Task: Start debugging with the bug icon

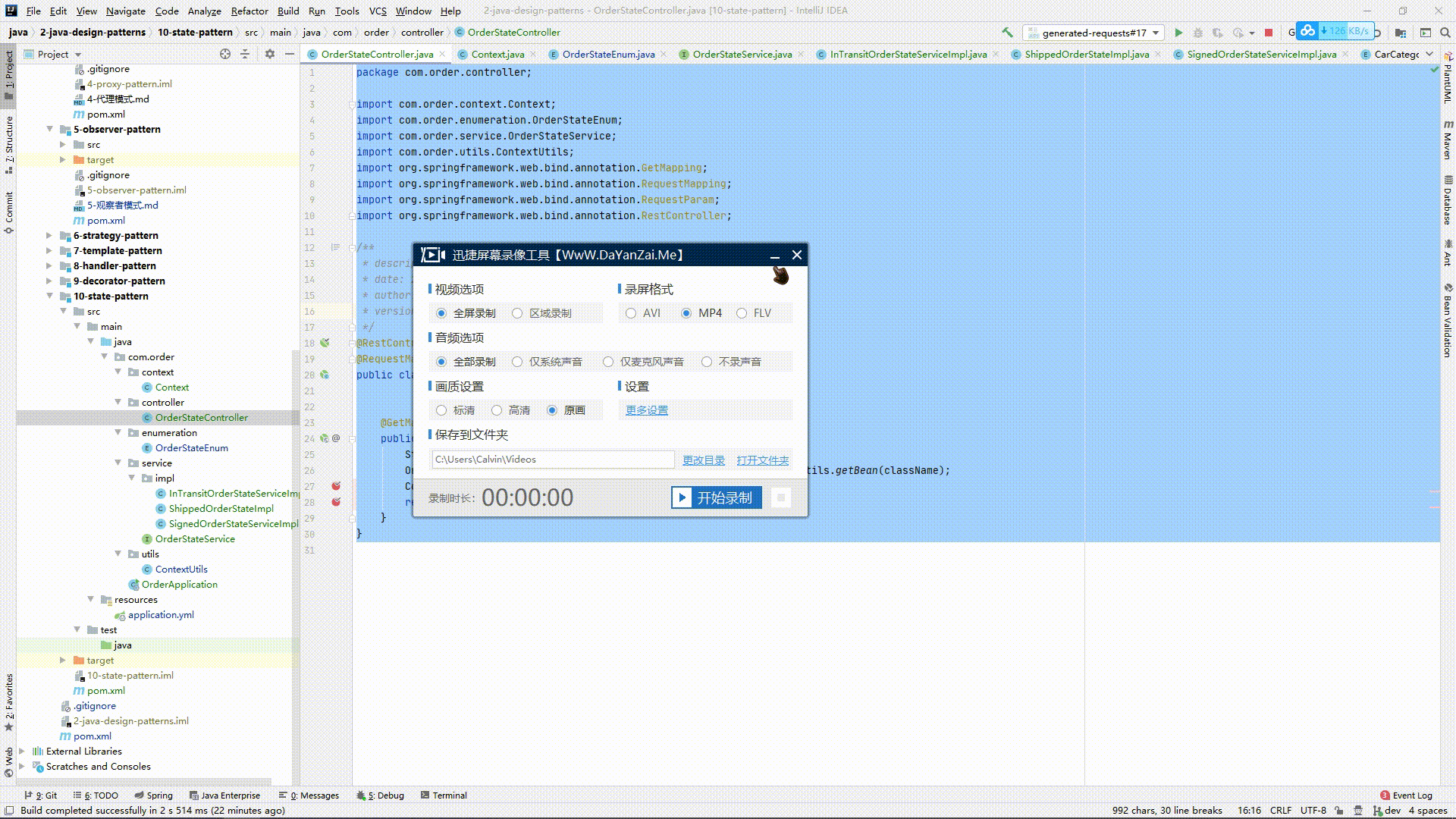Action: pyautogui.click(x=1198, y=33)
